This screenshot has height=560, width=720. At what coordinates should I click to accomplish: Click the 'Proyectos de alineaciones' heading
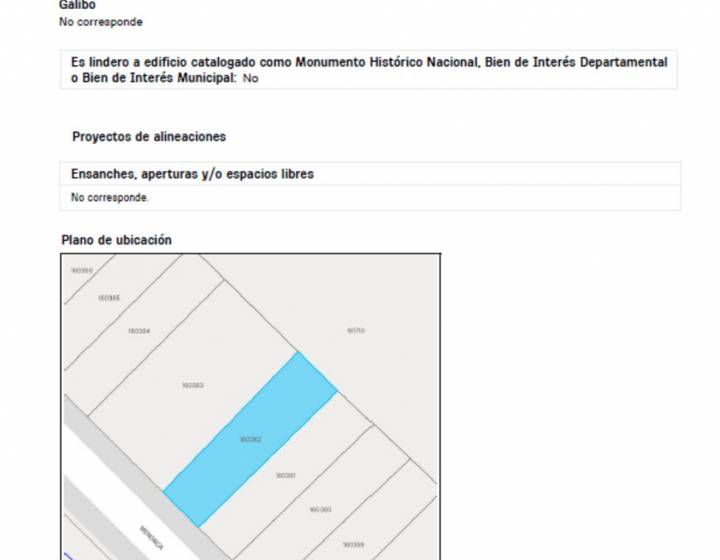pyautogui.click(x=149, y=137)
